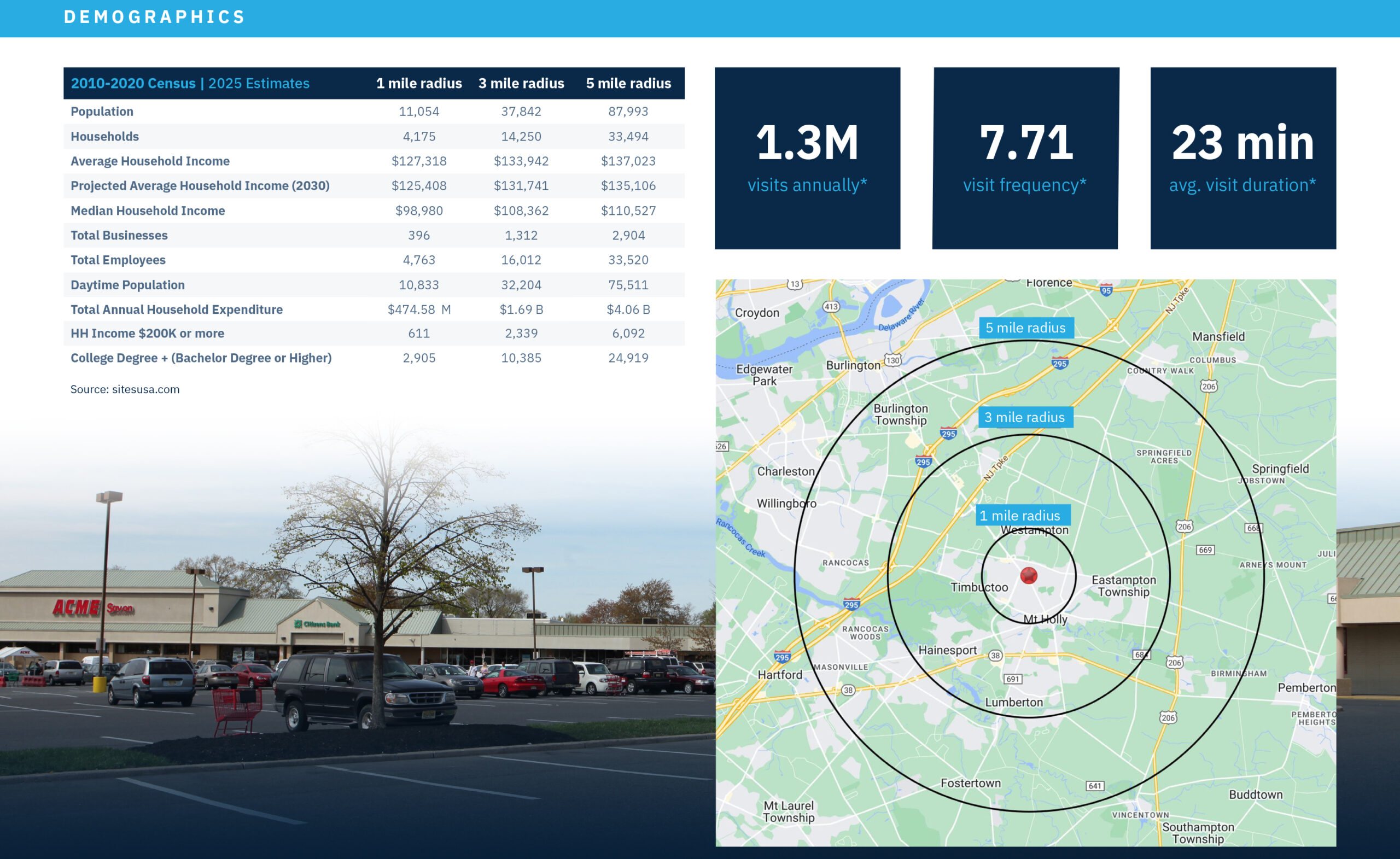Click the 23 min visit duration tile
This screenshot has width=1400, height=859.
1242,158
